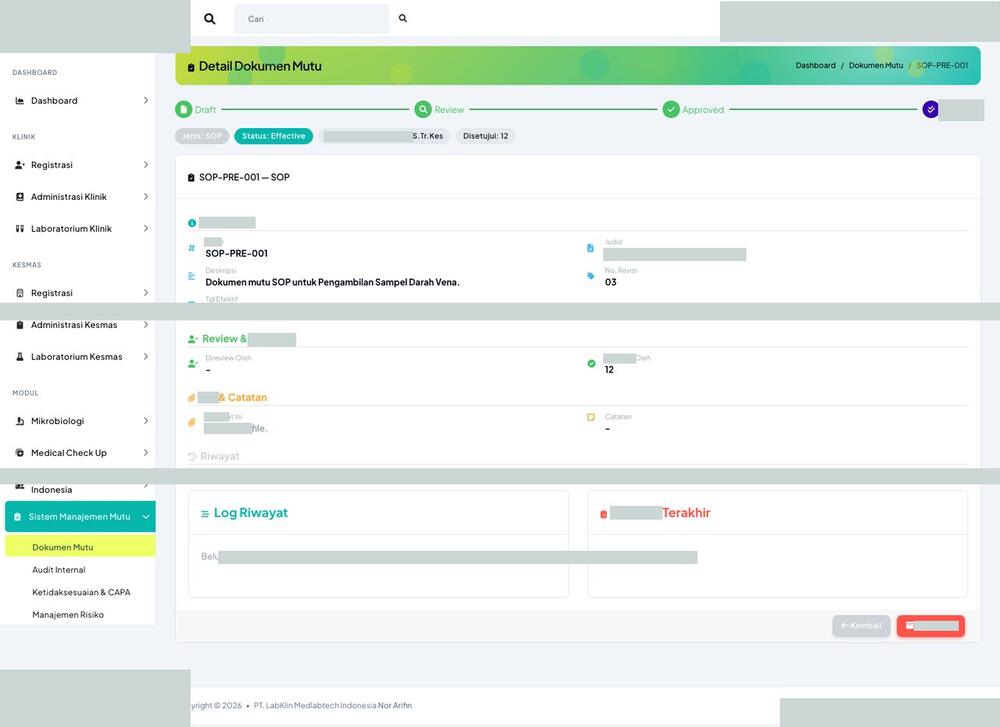Click the purple final step icon
The image size is (1000, 727).
pyautogui.click(x=930, y=110)
